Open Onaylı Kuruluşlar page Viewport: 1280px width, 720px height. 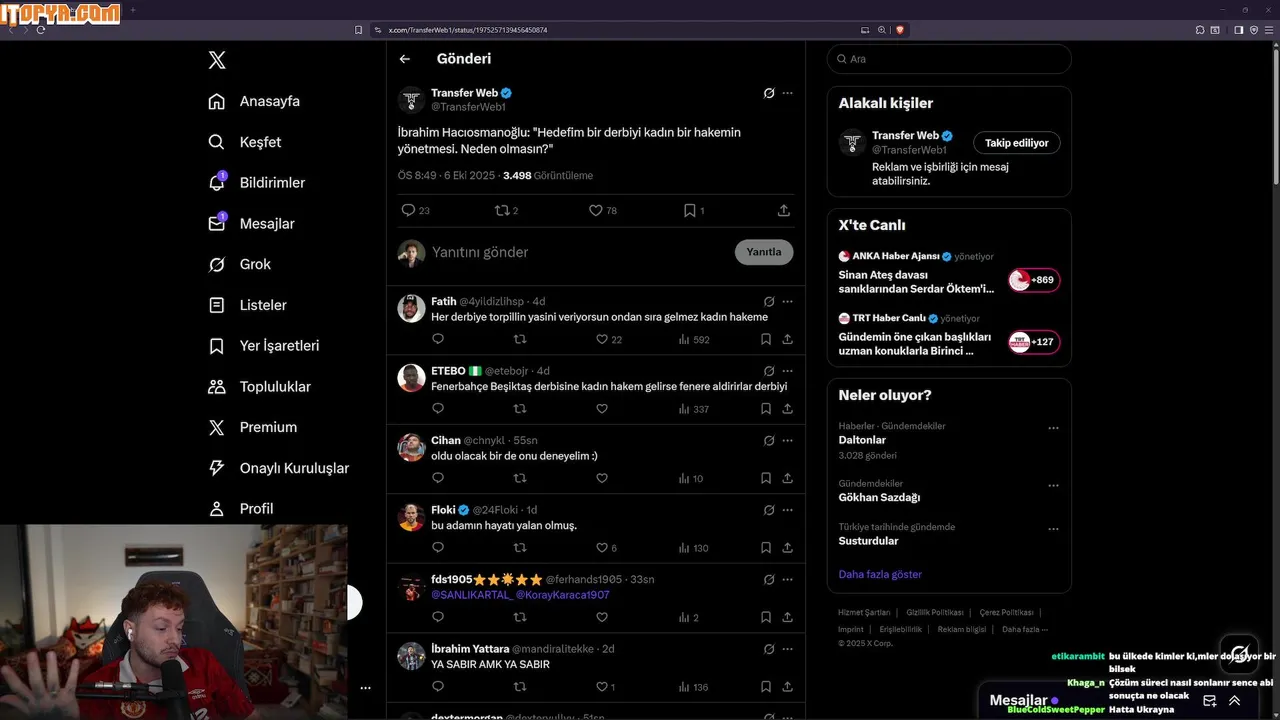pos(278,468)
